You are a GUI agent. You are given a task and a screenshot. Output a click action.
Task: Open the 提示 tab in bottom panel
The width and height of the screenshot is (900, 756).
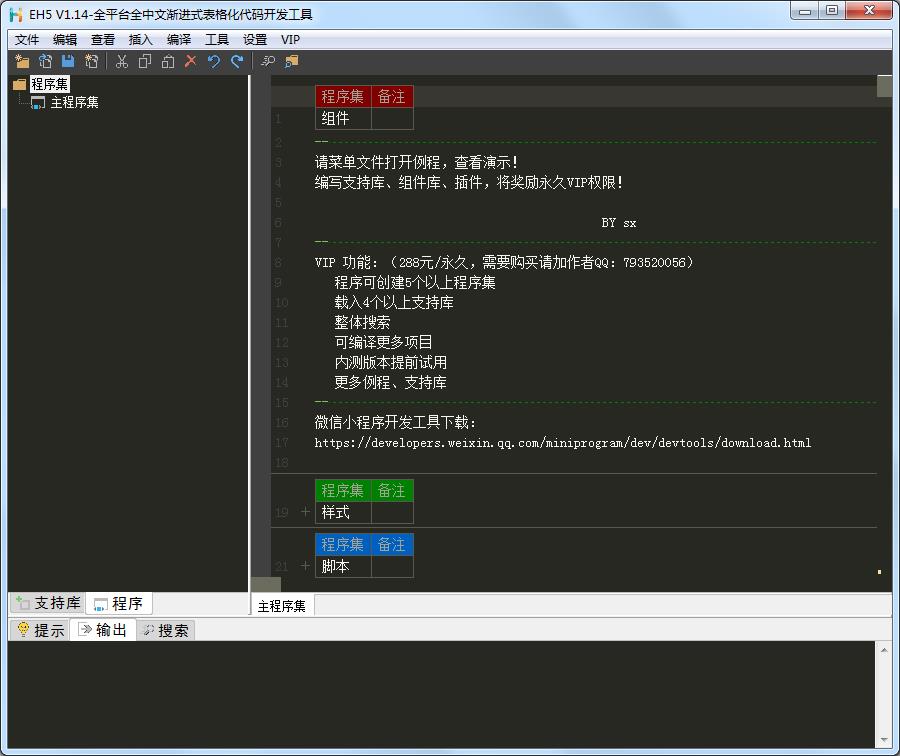coord(40,630)
